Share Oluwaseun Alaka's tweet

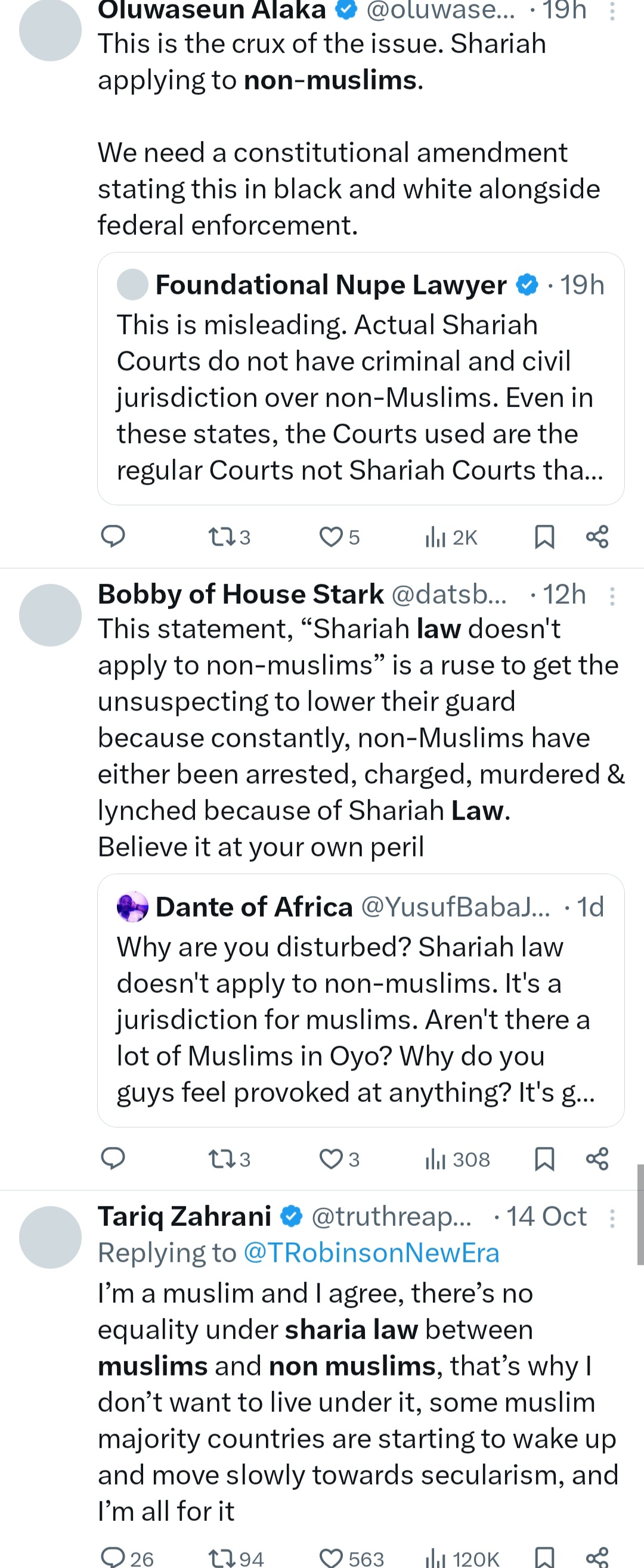pos(597,537)
